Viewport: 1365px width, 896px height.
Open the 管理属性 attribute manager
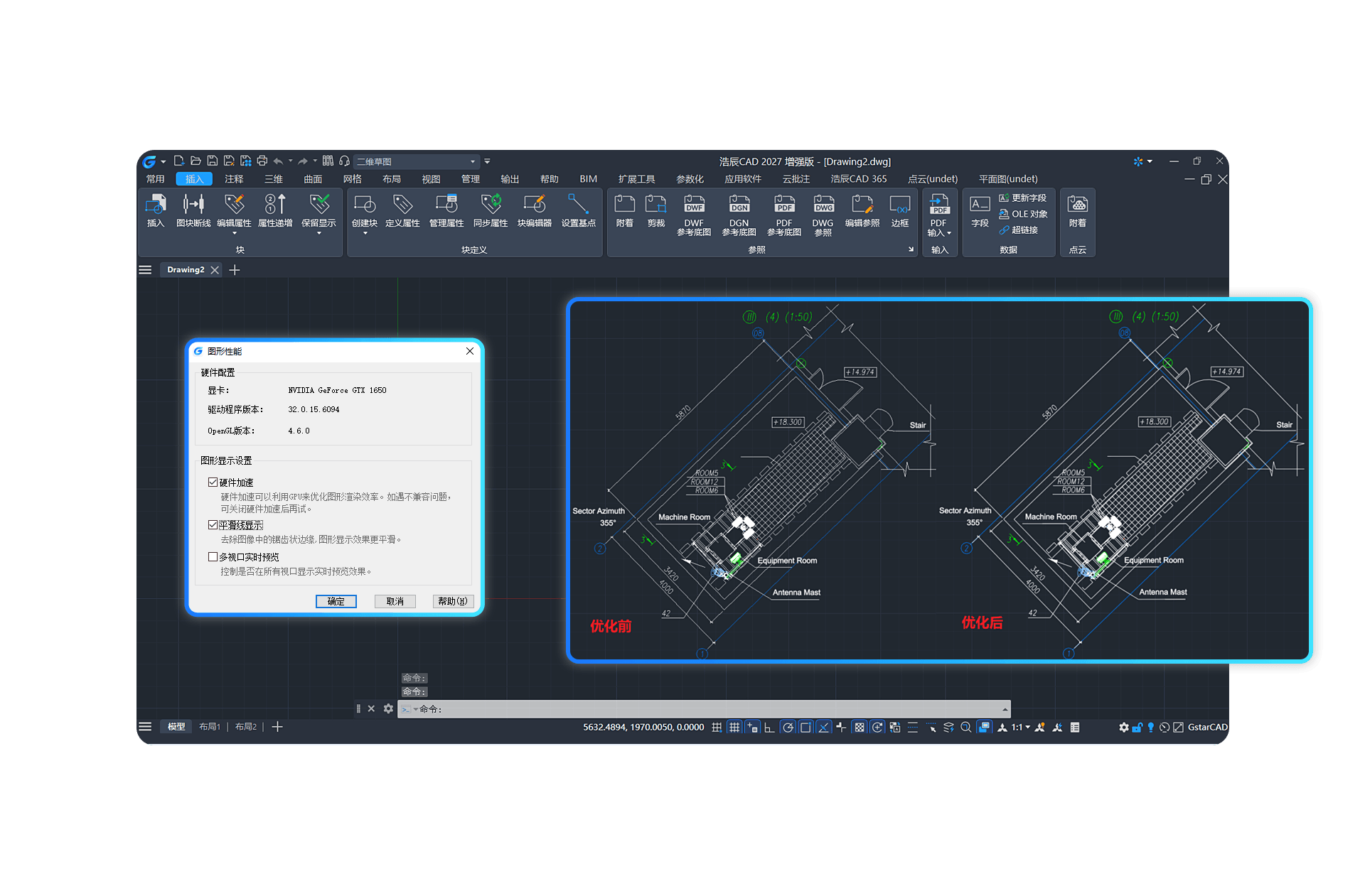point(446,211)
